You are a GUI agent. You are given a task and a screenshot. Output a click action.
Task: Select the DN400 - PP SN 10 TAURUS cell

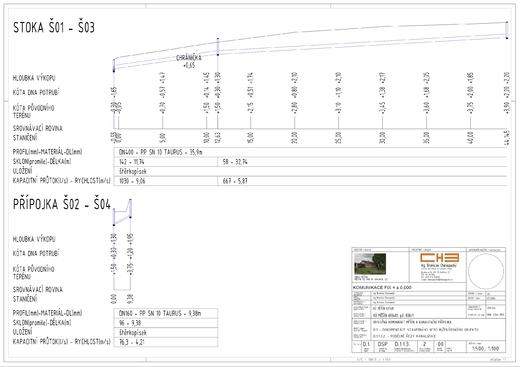point(310,152)
